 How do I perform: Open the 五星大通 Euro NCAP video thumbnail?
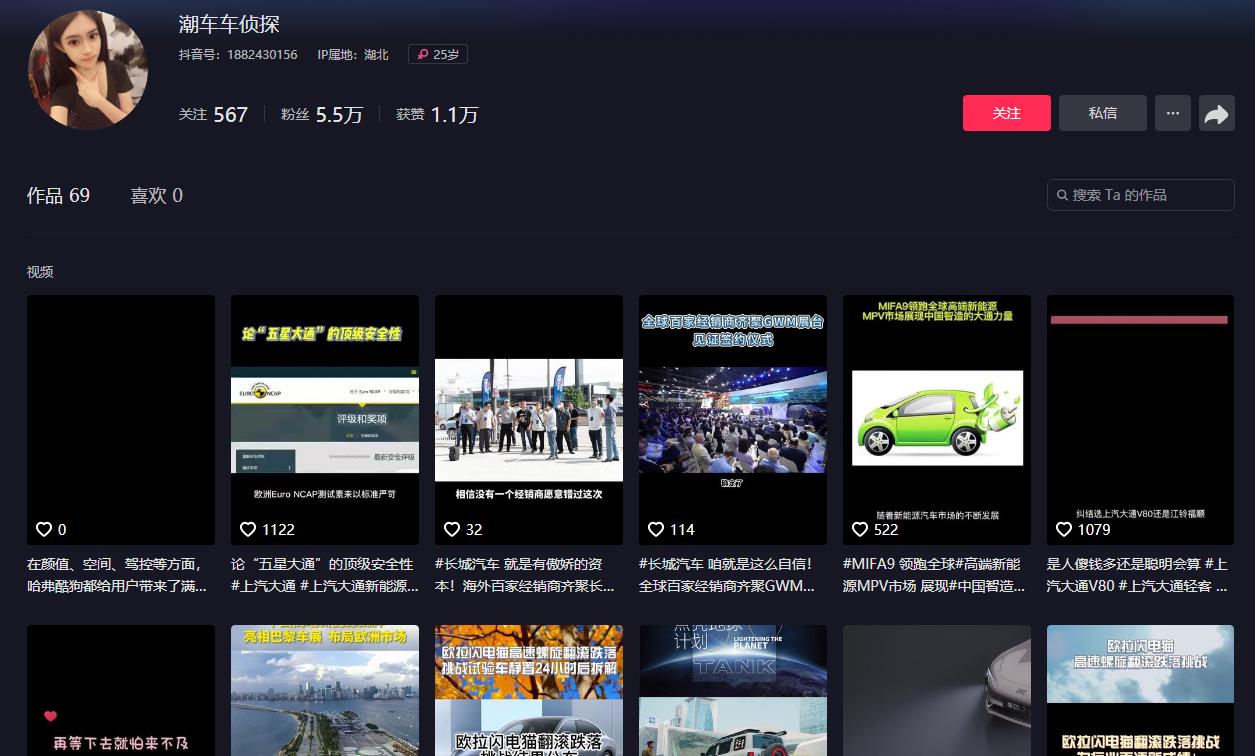(325, 420)
